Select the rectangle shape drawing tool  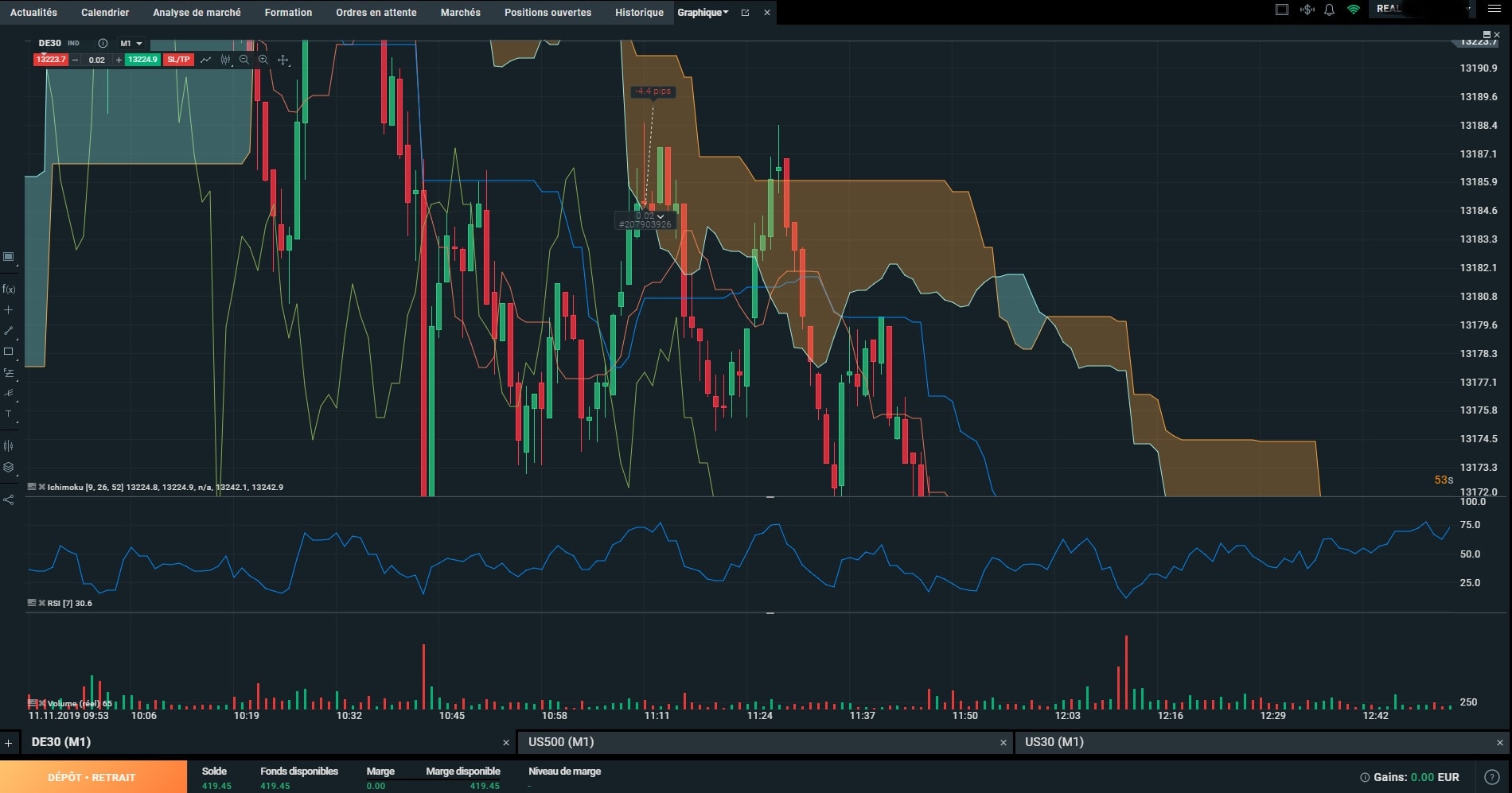click(x=9, y=352)
